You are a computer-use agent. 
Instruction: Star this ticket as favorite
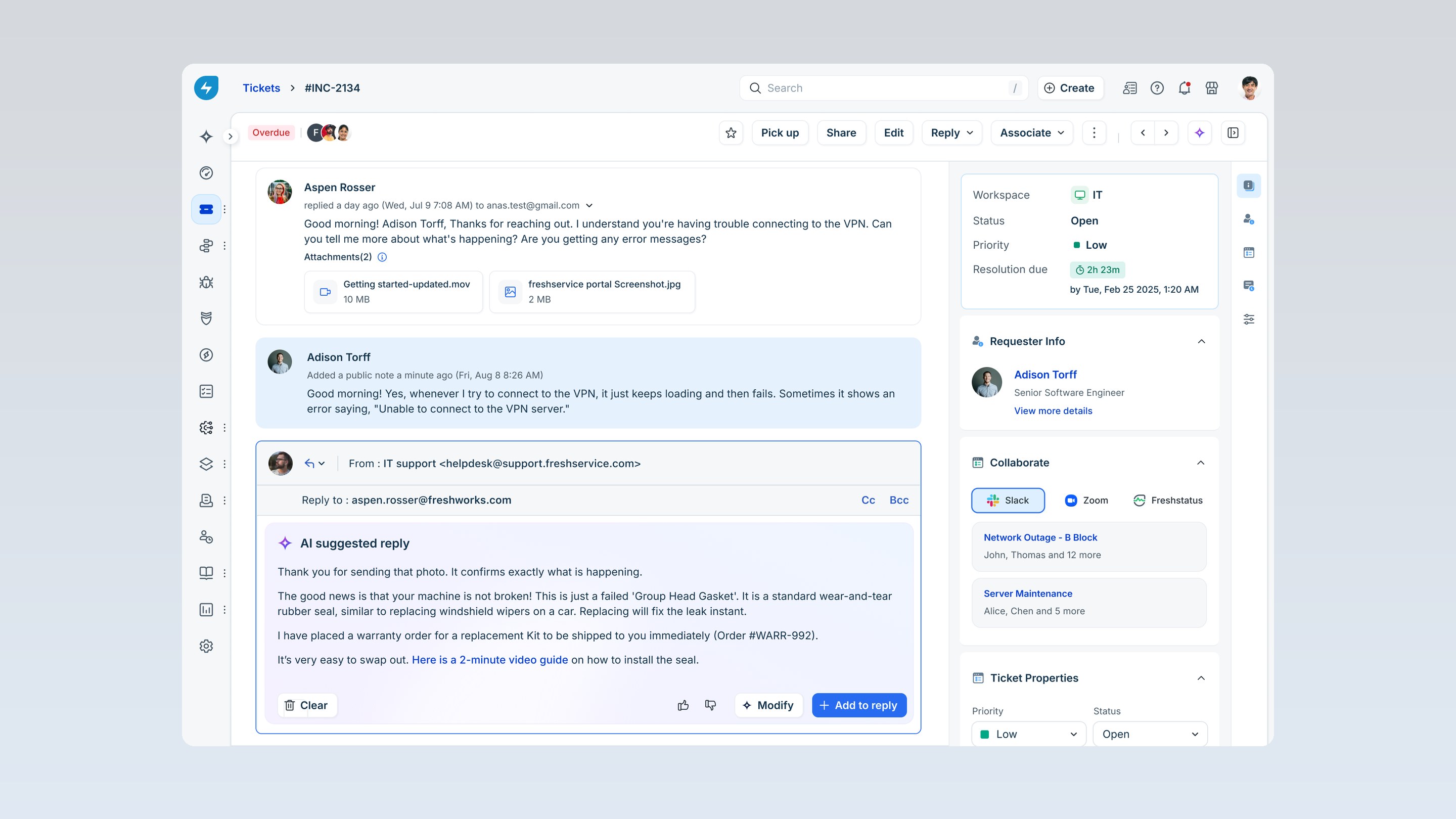pos(731,133)
